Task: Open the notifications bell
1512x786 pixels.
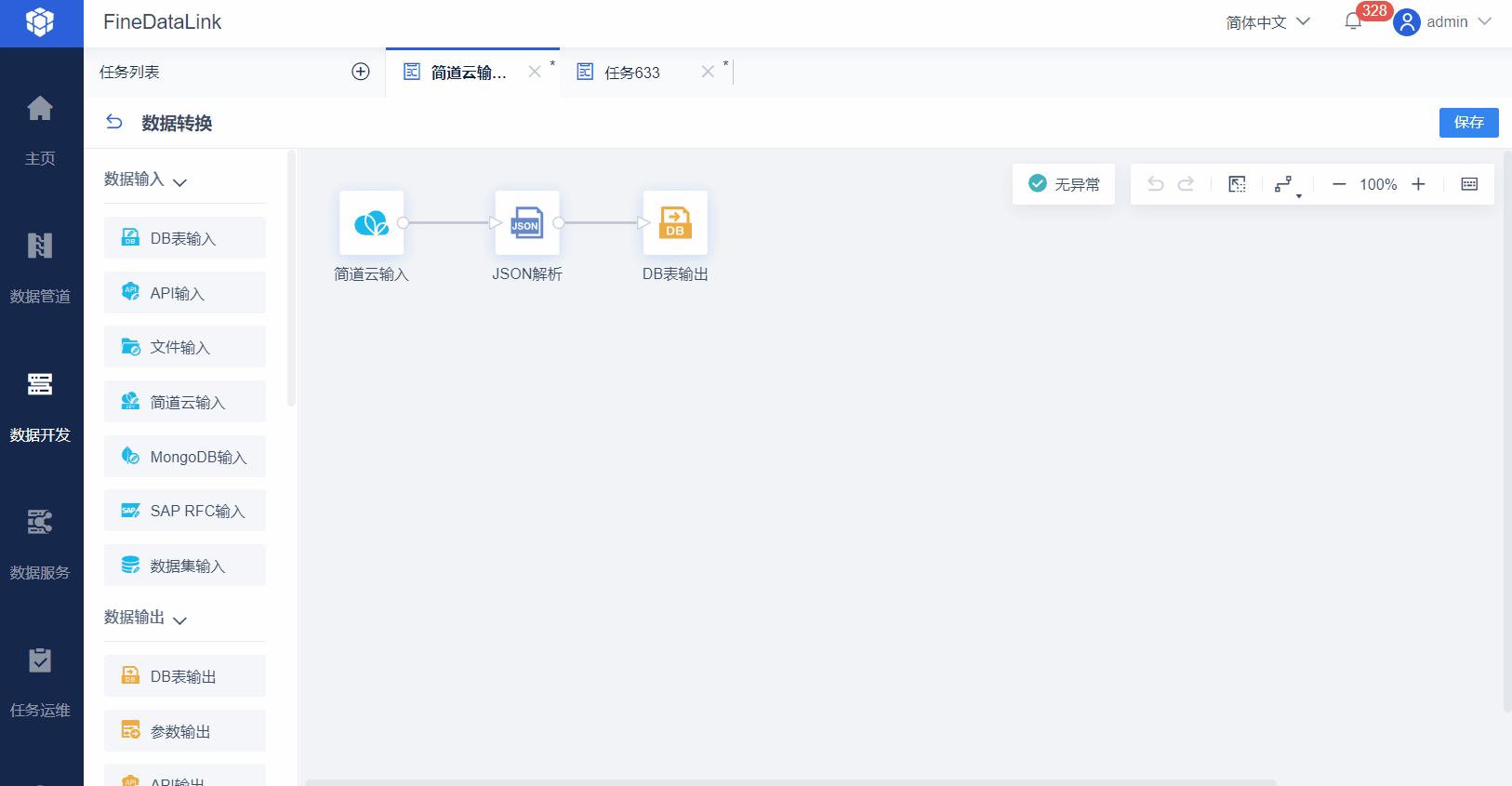Action: tap(1353, 21)
